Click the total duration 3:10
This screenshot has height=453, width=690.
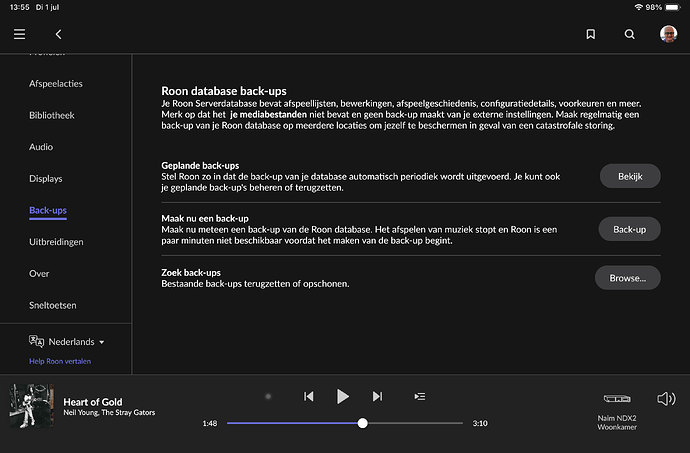click(x=480, y=424)
